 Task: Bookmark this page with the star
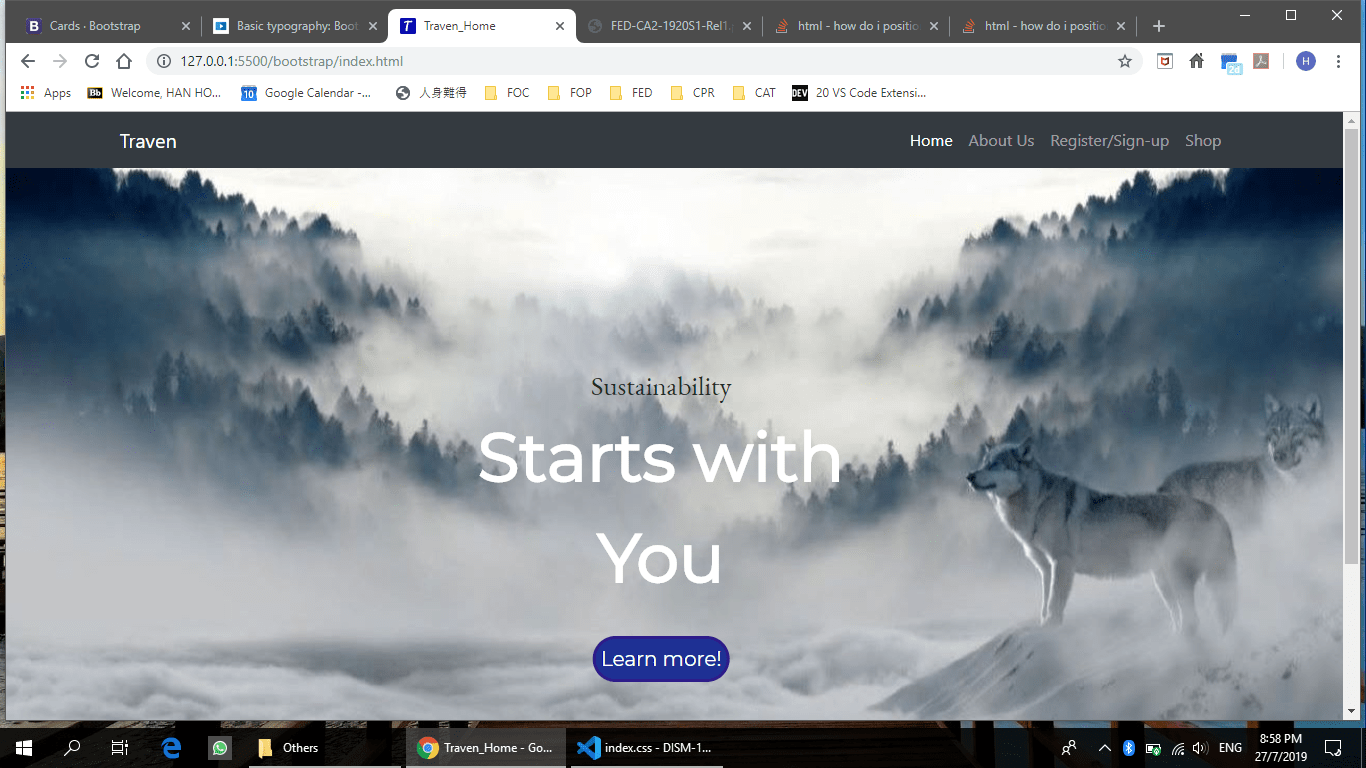(1125, 61)
